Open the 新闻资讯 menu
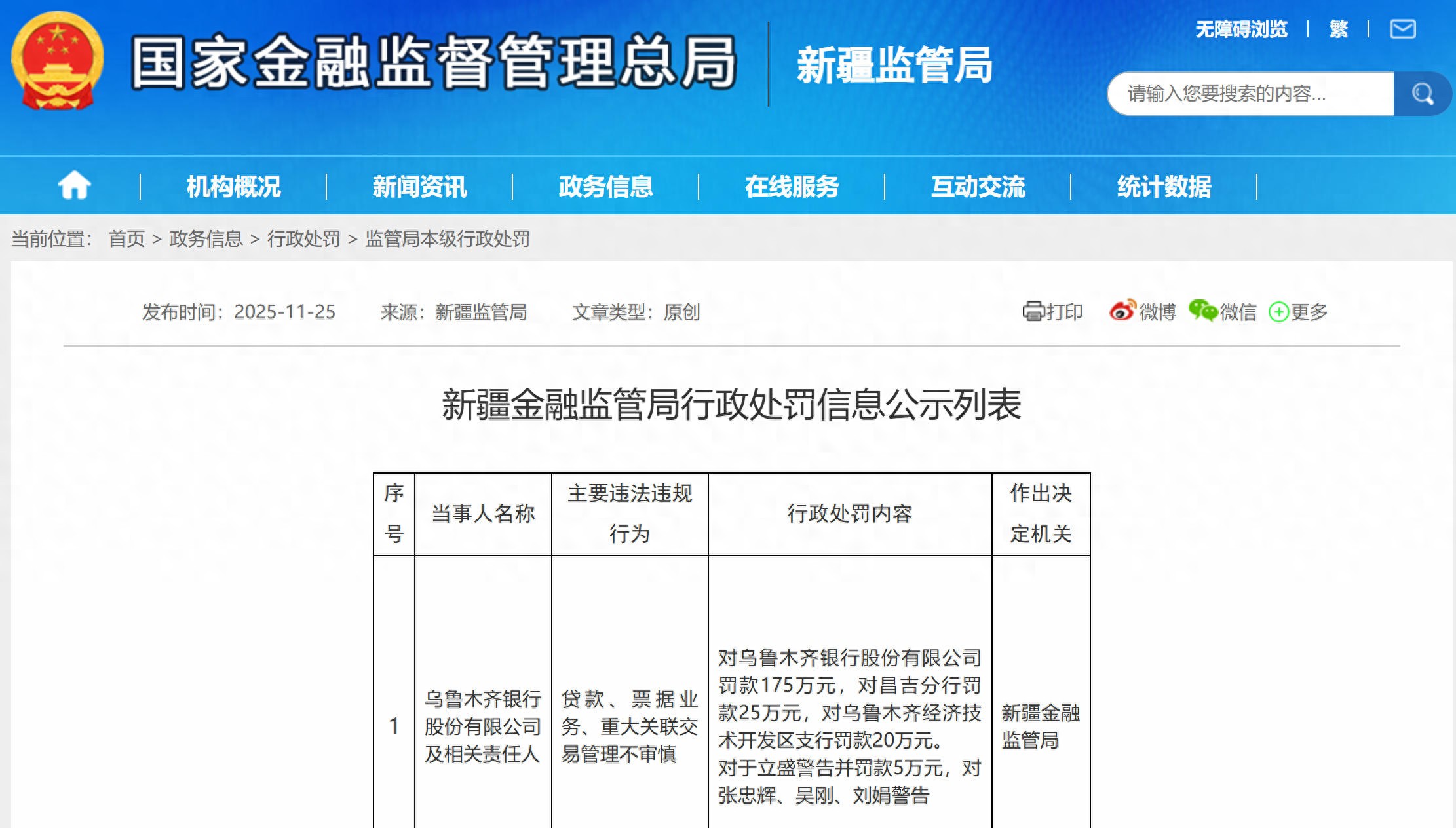The image size is (1456, 828). (419, 187)
